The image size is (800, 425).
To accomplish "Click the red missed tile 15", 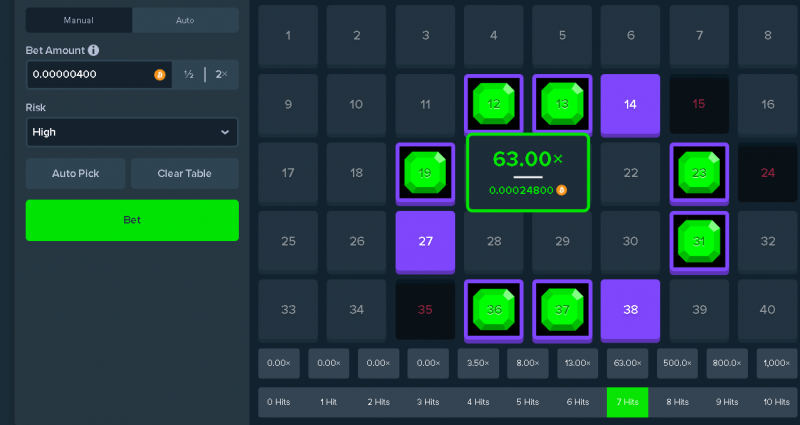I will pyautogui.click(x=699, y=105).
